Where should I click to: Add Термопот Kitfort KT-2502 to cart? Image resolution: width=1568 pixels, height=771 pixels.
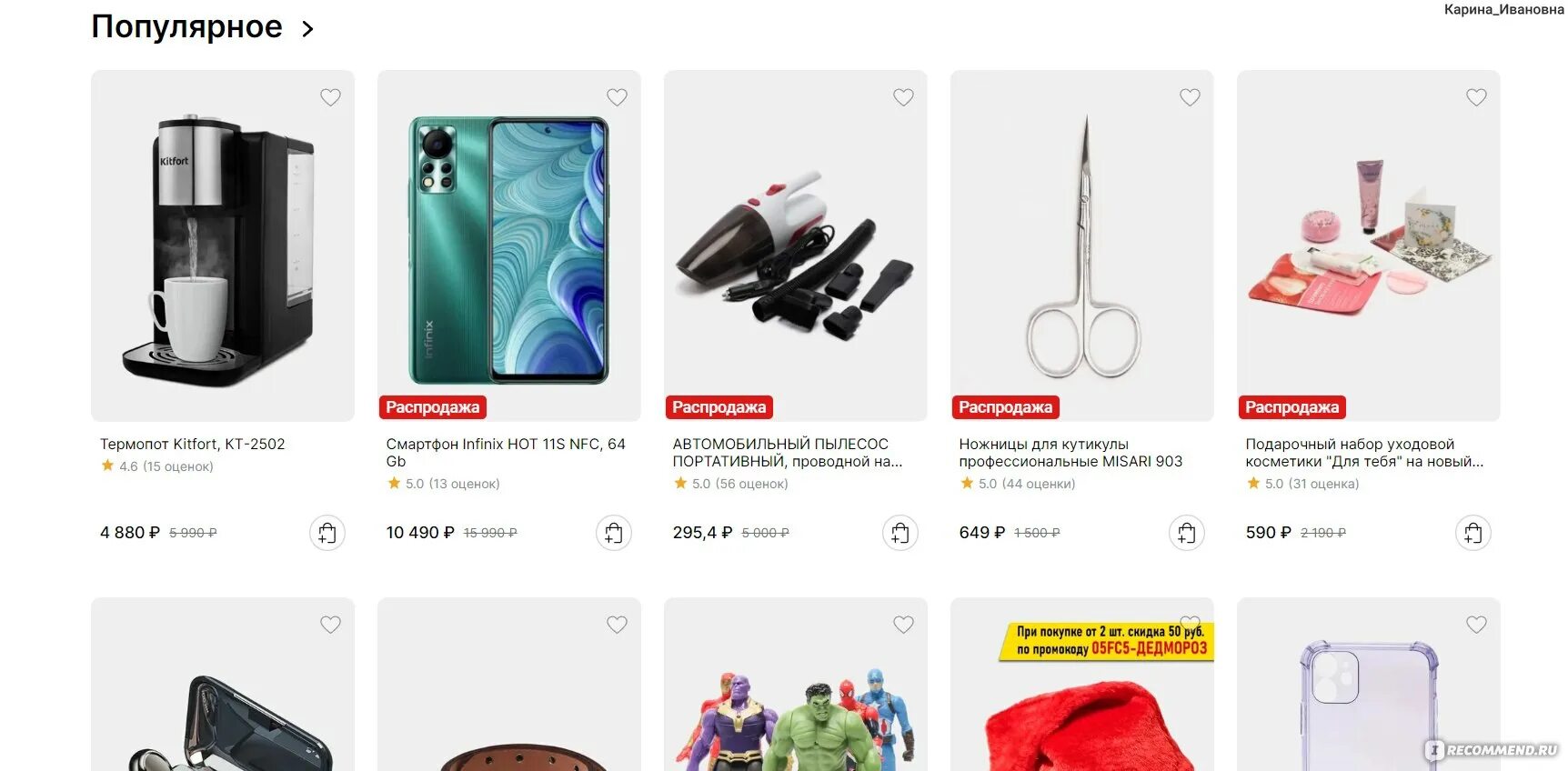tap(327, 533)
